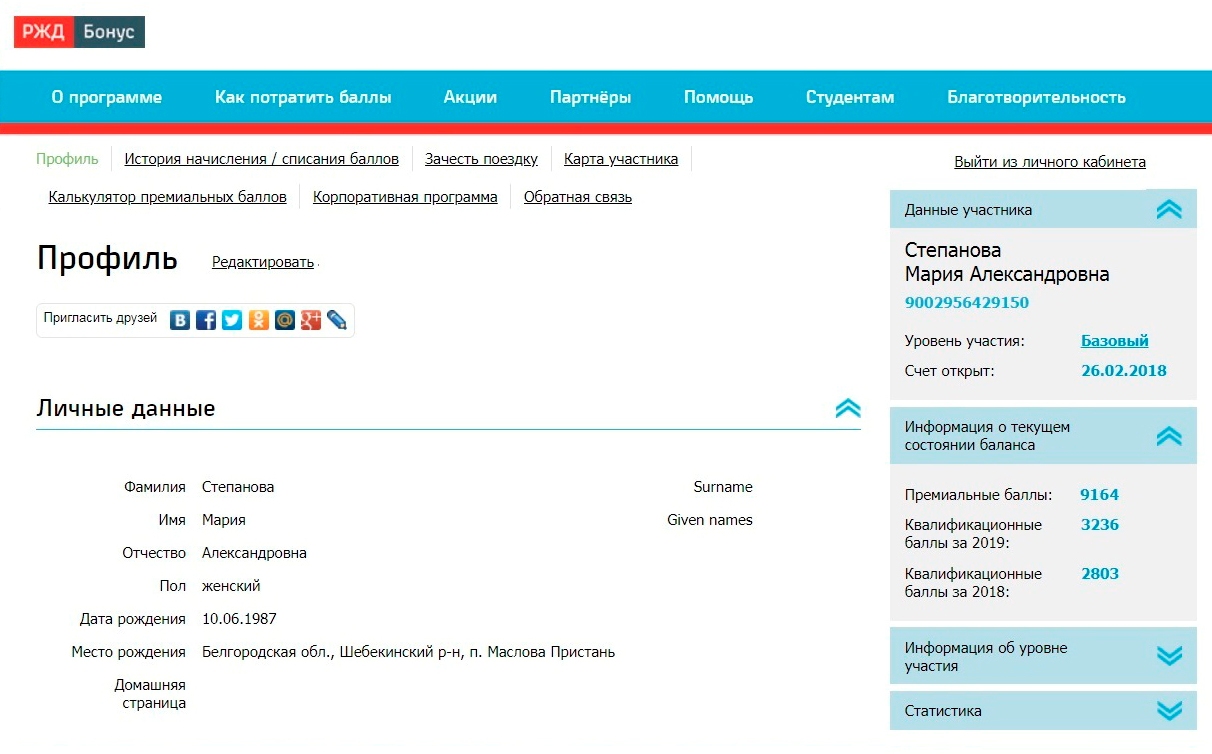Expand the Статистика panel
Viewport: 1212px width, 754px height.
pyautogui.click(x=1168, y=711)
